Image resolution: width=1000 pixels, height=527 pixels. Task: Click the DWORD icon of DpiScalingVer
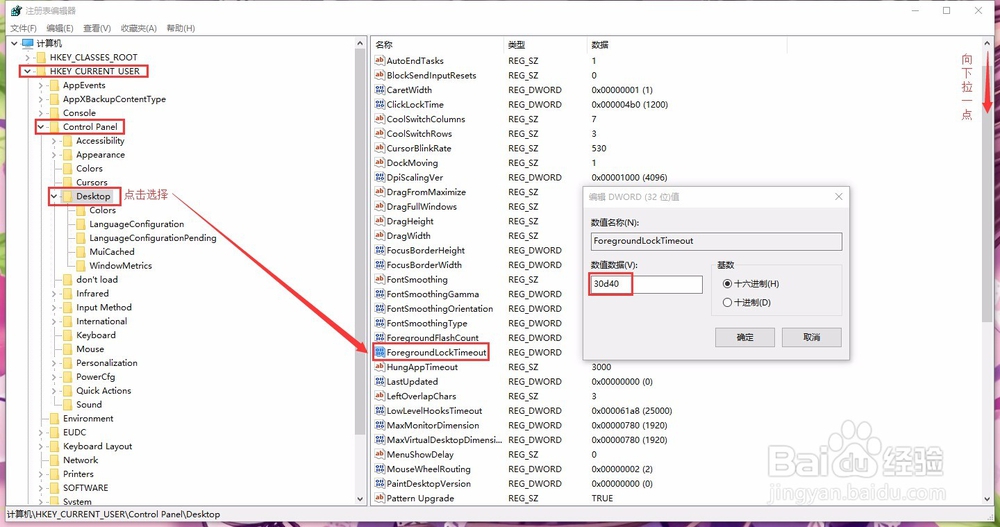pyautogui.click(x=379, y=177)
